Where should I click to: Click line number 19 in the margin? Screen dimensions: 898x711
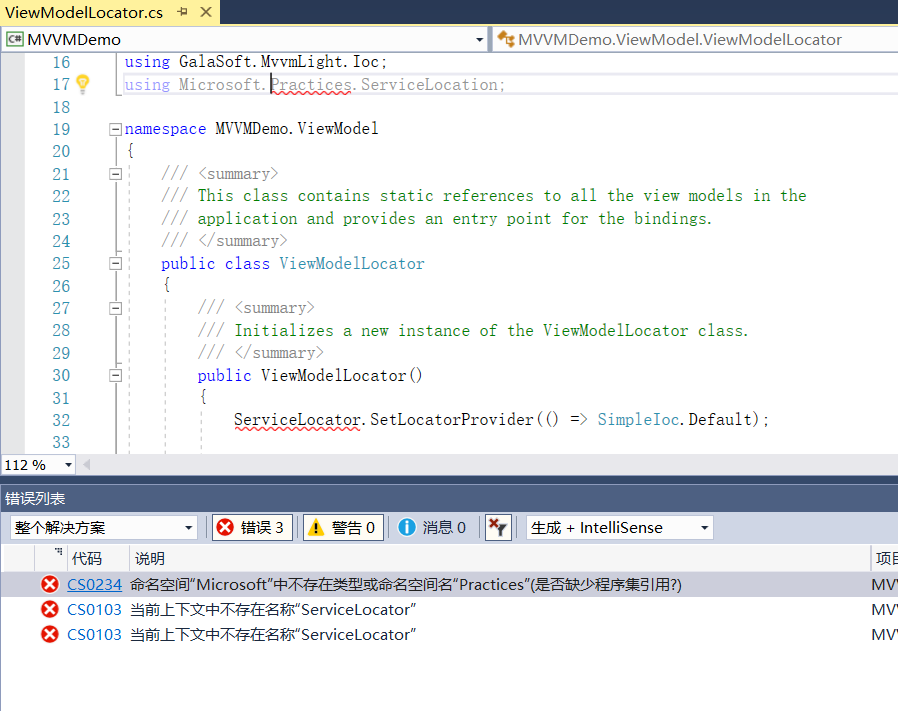61,129
